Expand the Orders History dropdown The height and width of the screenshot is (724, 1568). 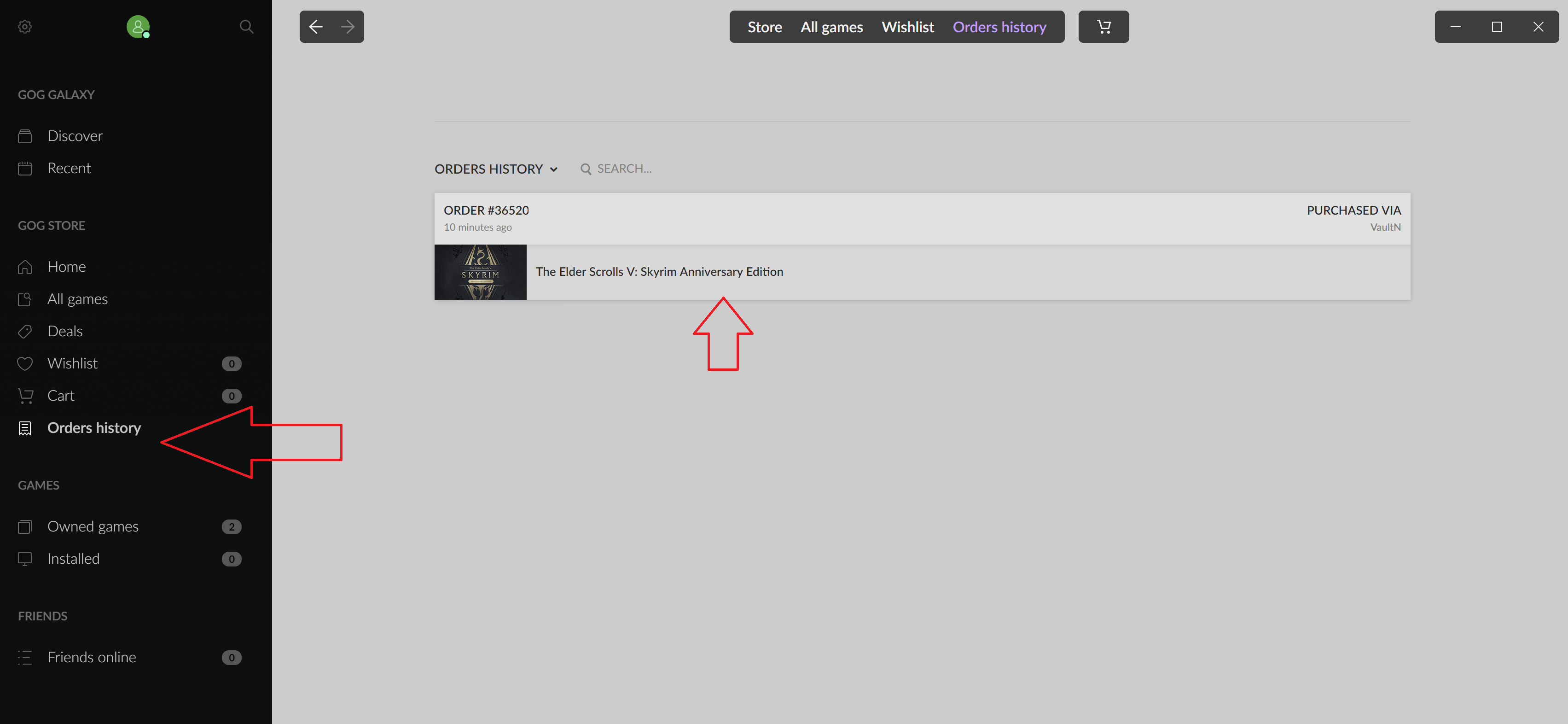(x=495, y=169)
